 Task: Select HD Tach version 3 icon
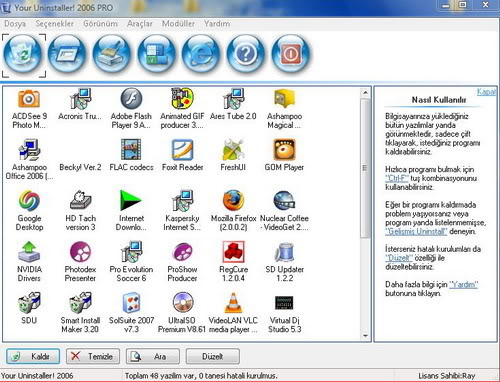point(80,201)
